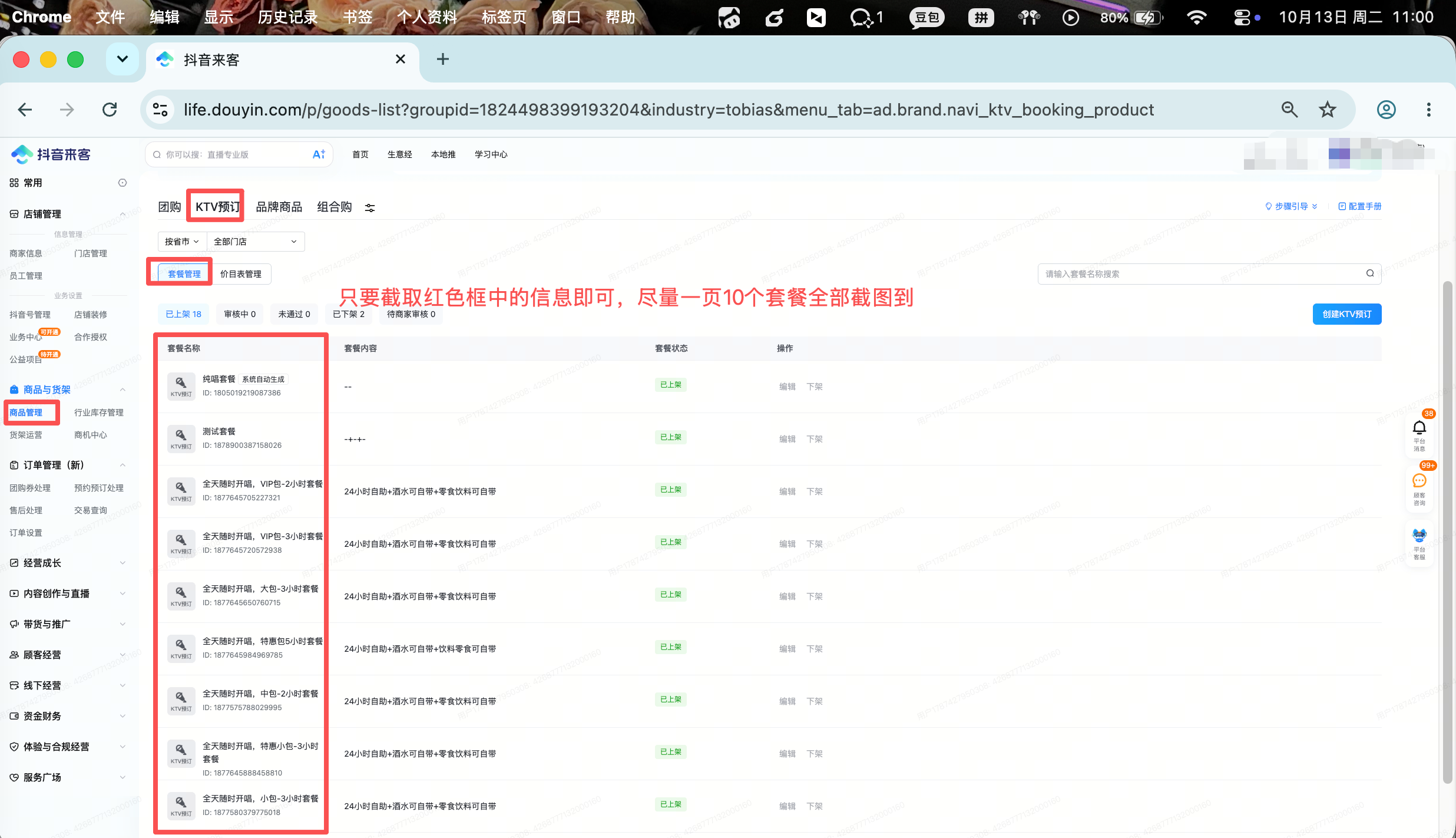Screen dimensions: 1456x838
Task: Switch to the 品牌商品 tab
Action: click(279, 207)
